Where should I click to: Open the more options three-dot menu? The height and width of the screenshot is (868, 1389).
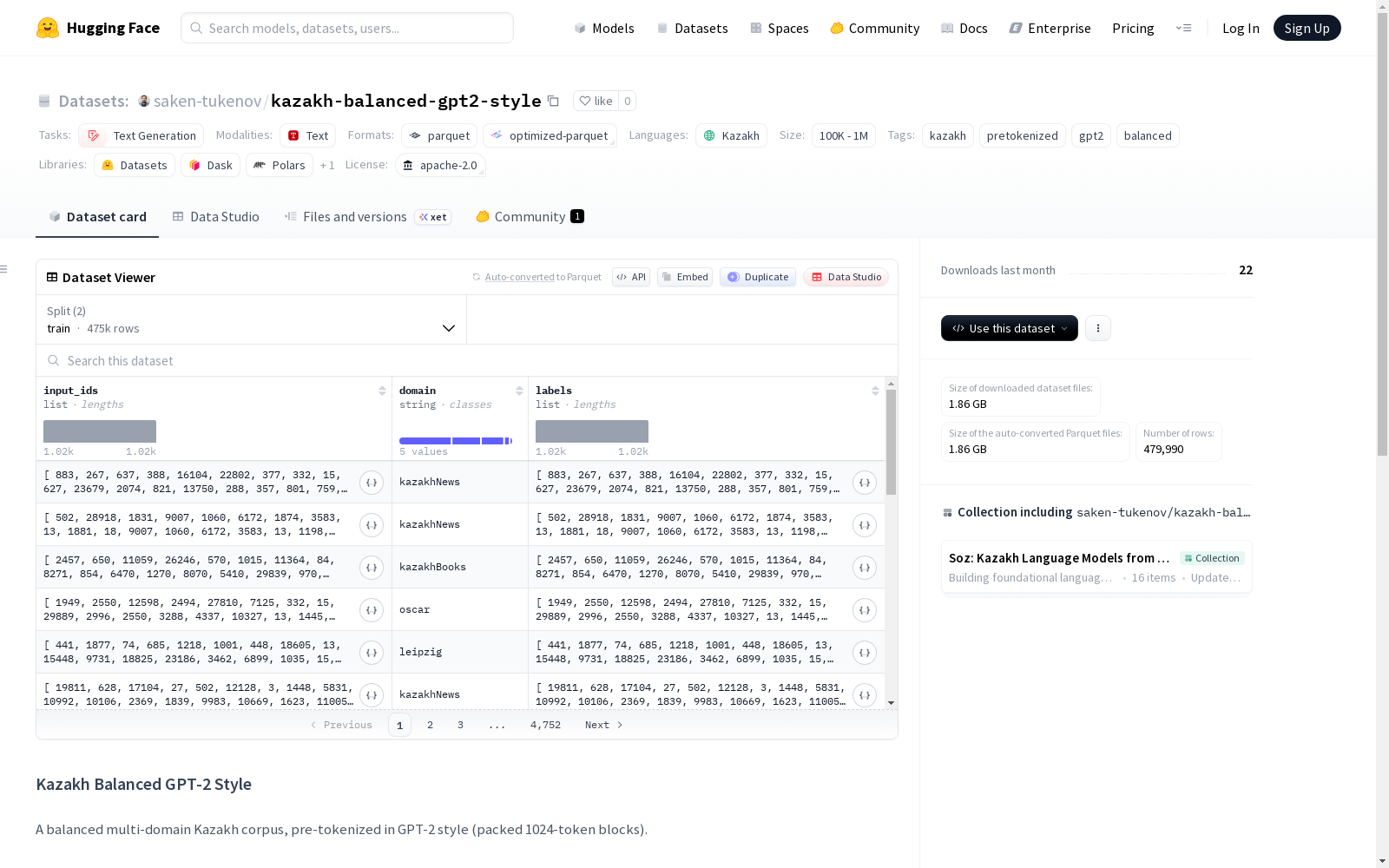(1098, 328)
